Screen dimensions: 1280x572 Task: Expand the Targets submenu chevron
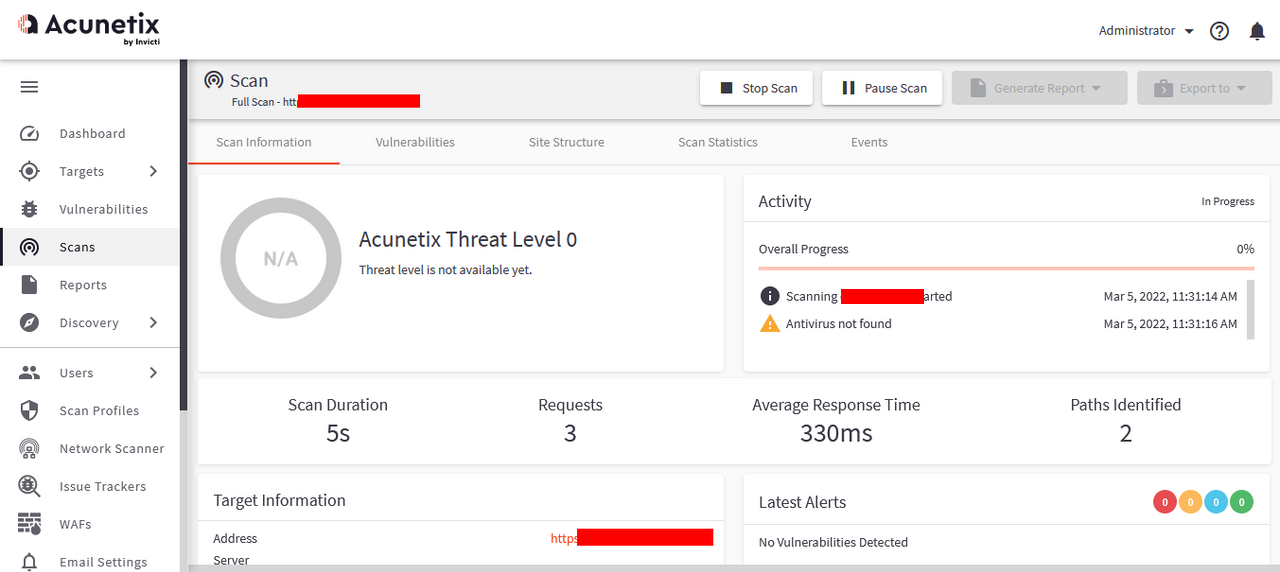click(153, 171)
